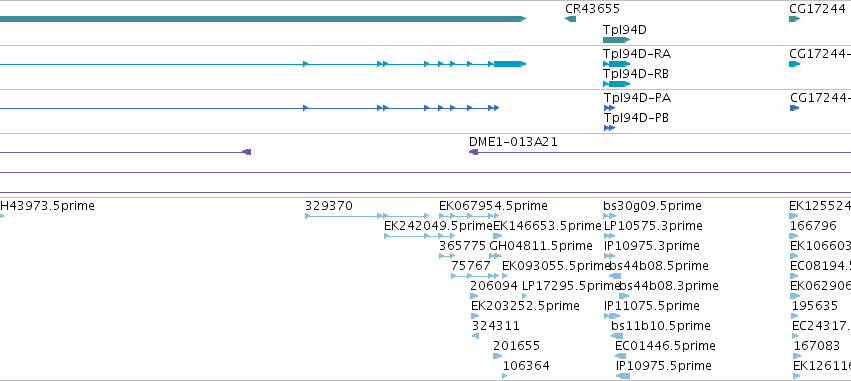Select the EK146653.5prime label

tap(547, 226)
